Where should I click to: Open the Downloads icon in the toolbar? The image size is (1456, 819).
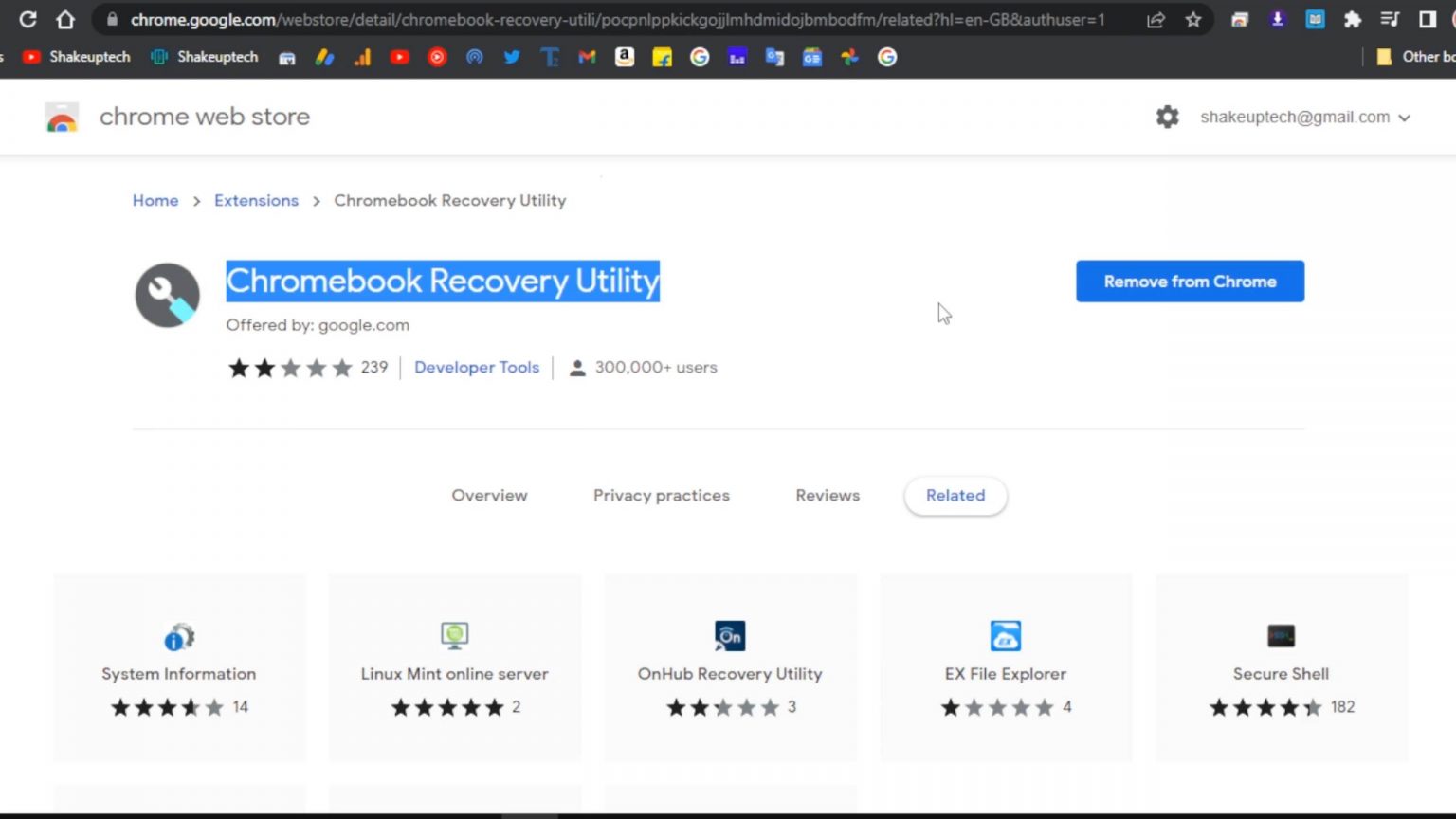tap(1277, 19)
